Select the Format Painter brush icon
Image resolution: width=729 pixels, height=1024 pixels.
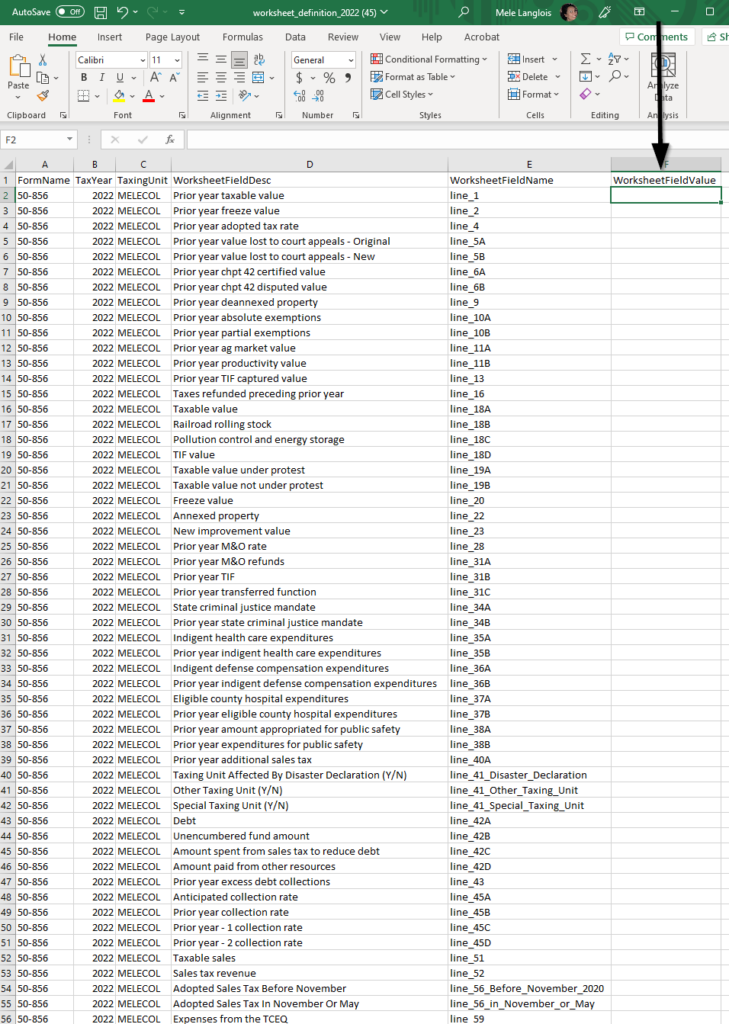(43, 95)
